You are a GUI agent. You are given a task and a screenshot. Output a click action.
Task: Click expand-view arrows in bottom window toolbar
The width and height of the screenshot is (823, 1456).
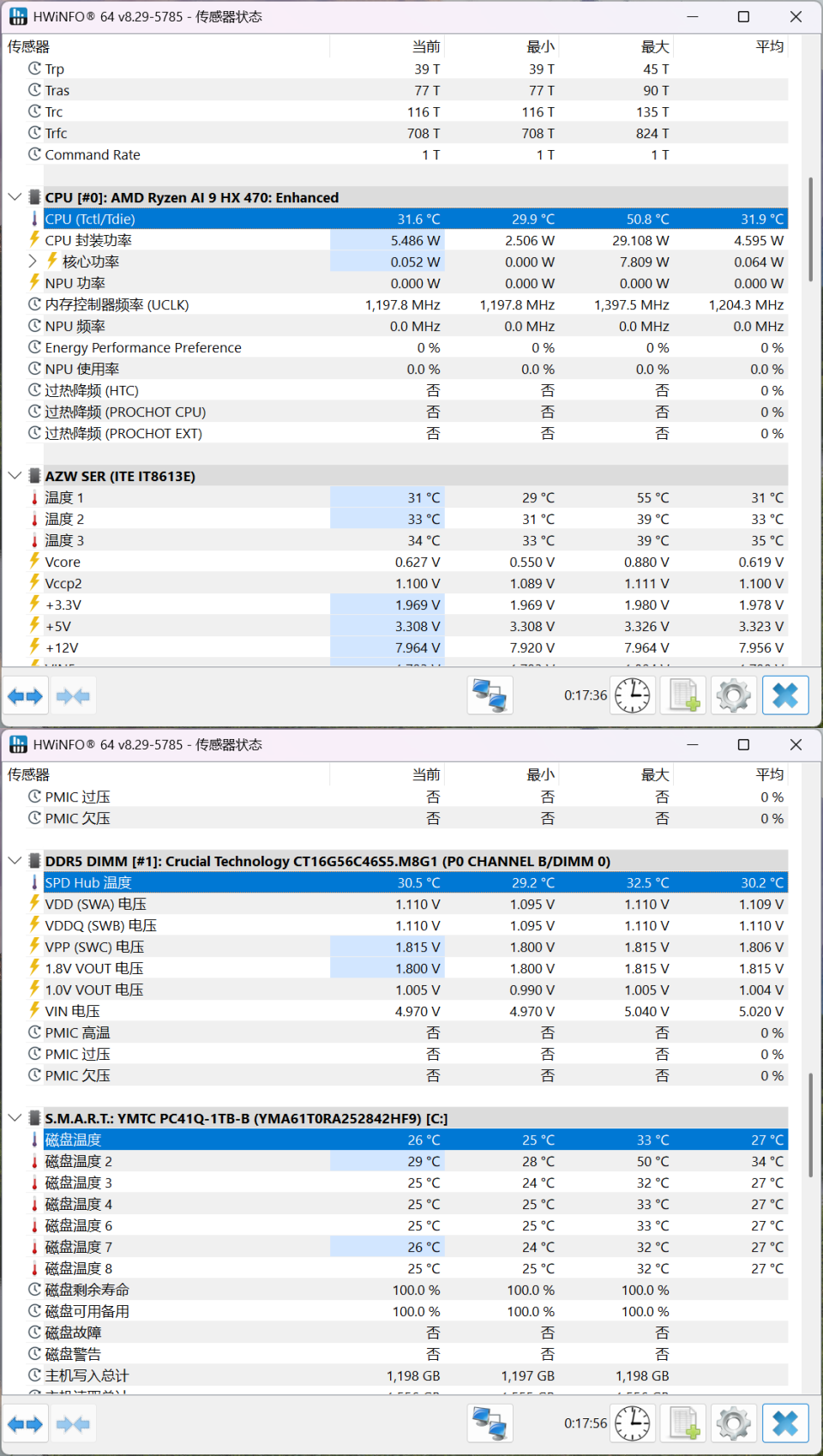point(25,1424)
